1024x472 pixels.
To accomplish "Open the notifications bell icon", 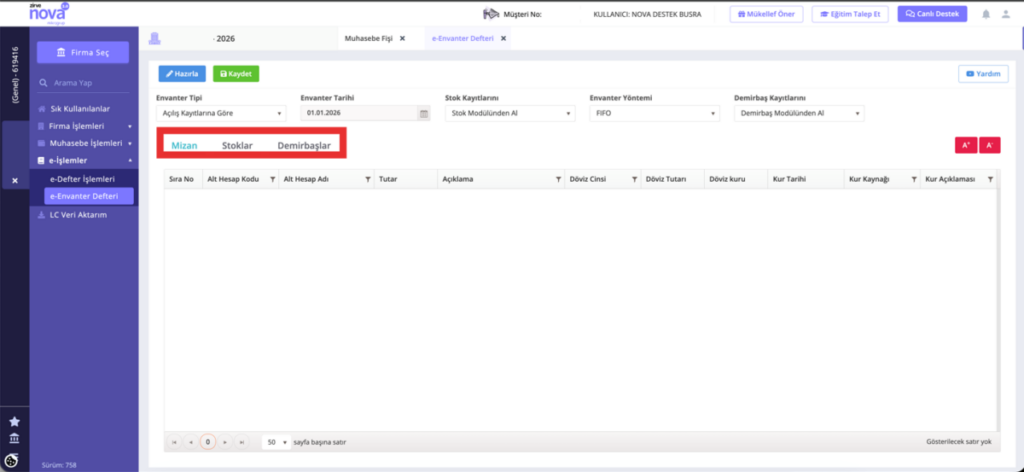I will pyautogui.click(x=986, y=14).
